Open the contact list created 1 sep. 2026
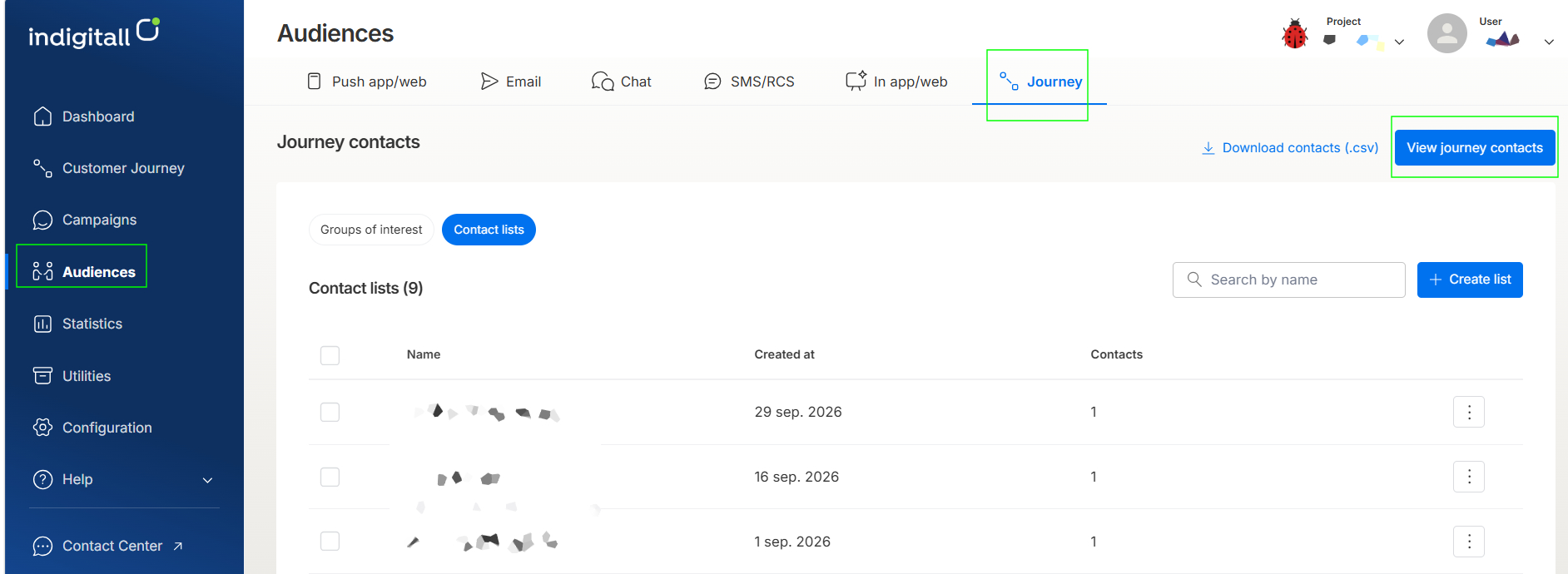Viewport: 1568px width, 574px height. (483, 542)
